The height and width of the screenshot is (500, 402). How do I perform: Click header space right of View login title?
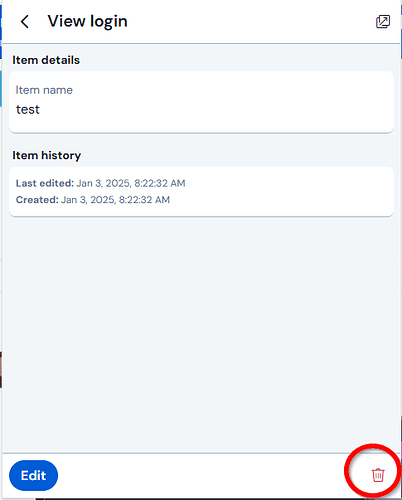(250, 22)
